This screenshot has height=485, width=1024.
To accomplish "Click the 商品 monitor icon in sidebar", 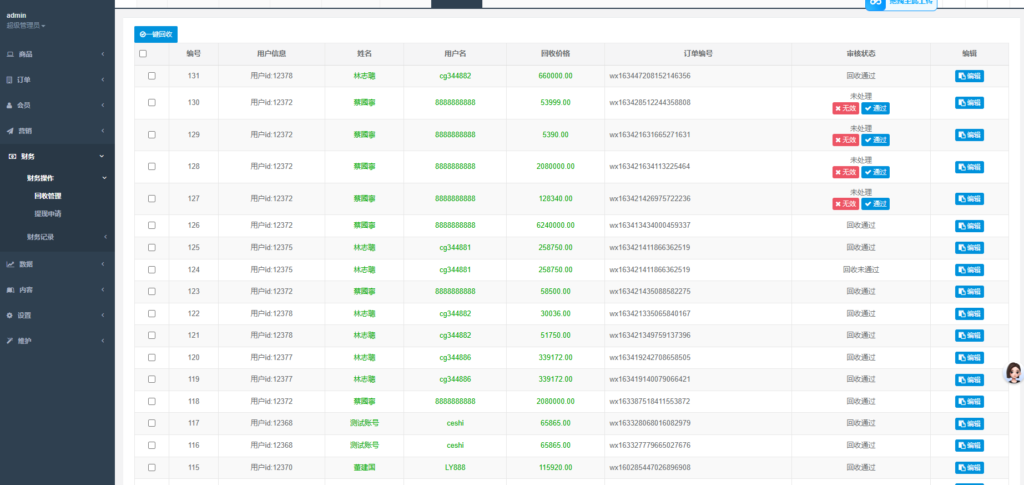I will pos(10,53).
